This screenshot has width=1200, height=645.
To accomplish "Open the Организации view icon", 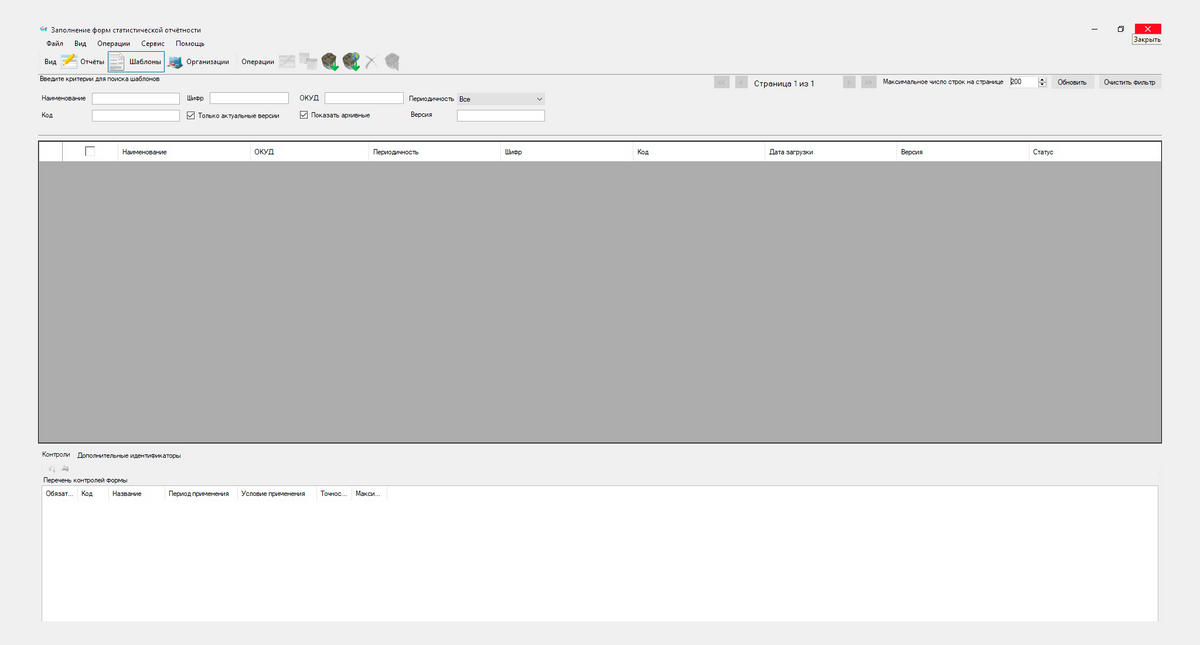I will tap(198, 62).
